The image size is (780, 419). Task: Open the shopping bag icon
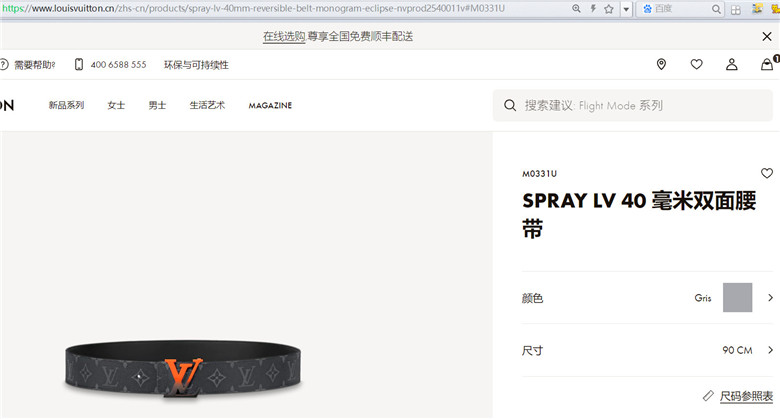(x=767, y=64)
